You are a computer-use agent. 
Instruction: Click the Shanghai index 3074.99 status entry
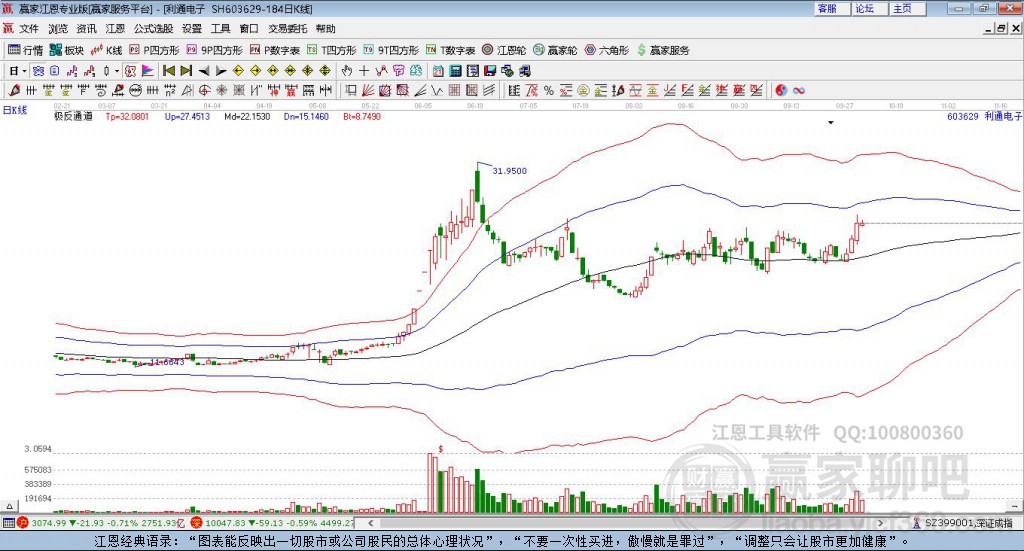(101, 523)
